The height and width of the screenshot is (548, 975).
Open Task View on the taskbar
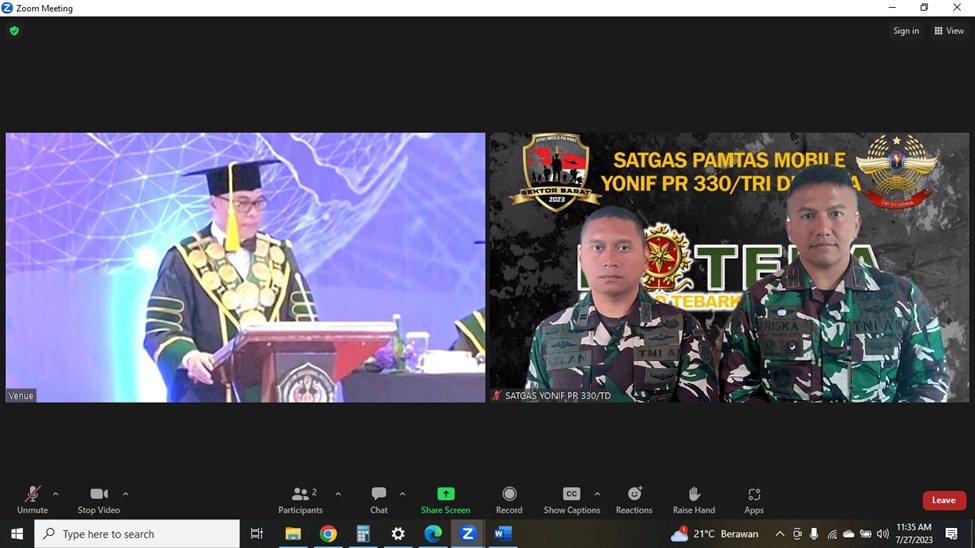257,534
